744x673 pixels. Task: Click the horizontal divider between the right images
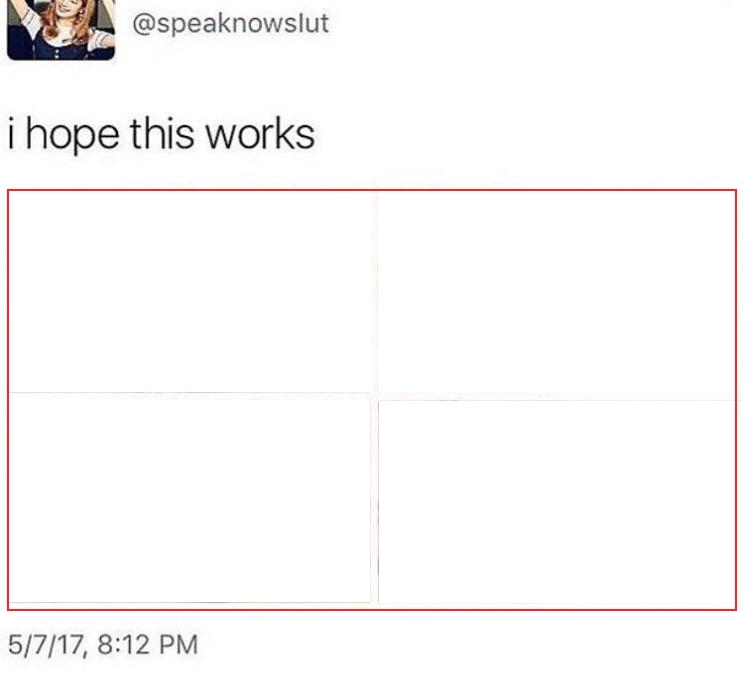[x=557, y=397]
